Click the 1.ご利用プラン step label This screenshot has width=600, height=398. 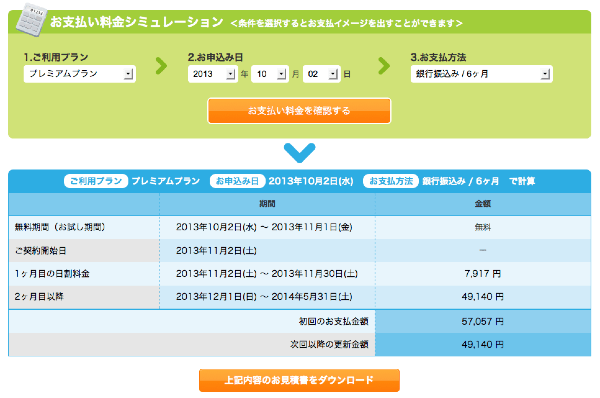[x=56, y=57]
